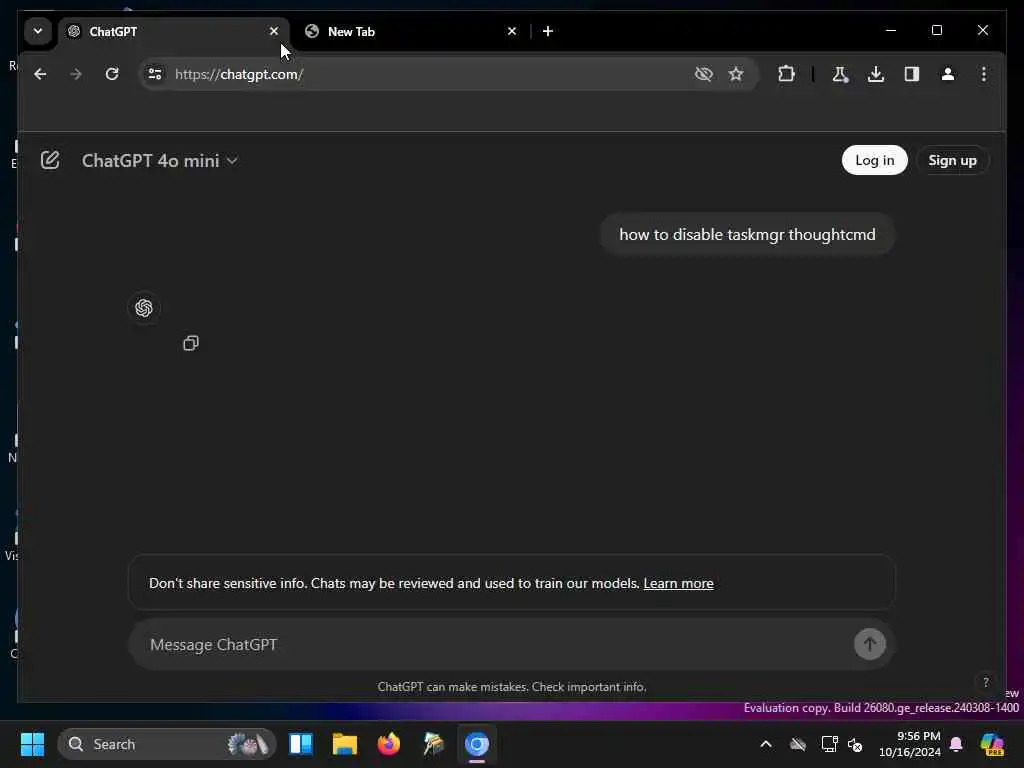1024x768 pixels.
Task: Click the muted volume tray icon
Action: 855,744
